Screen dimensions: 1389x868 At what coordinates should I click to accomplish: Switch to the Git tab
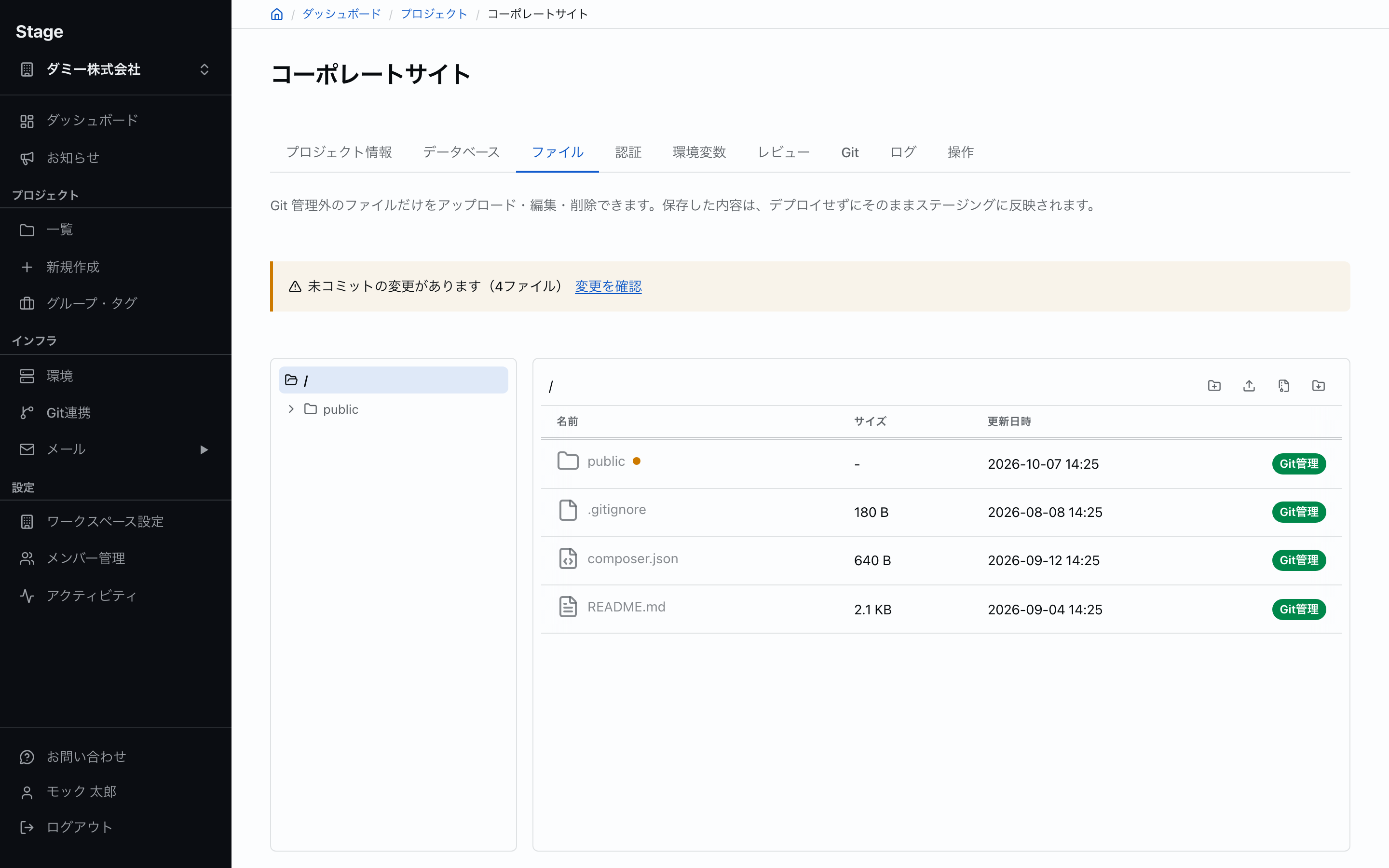849,152
